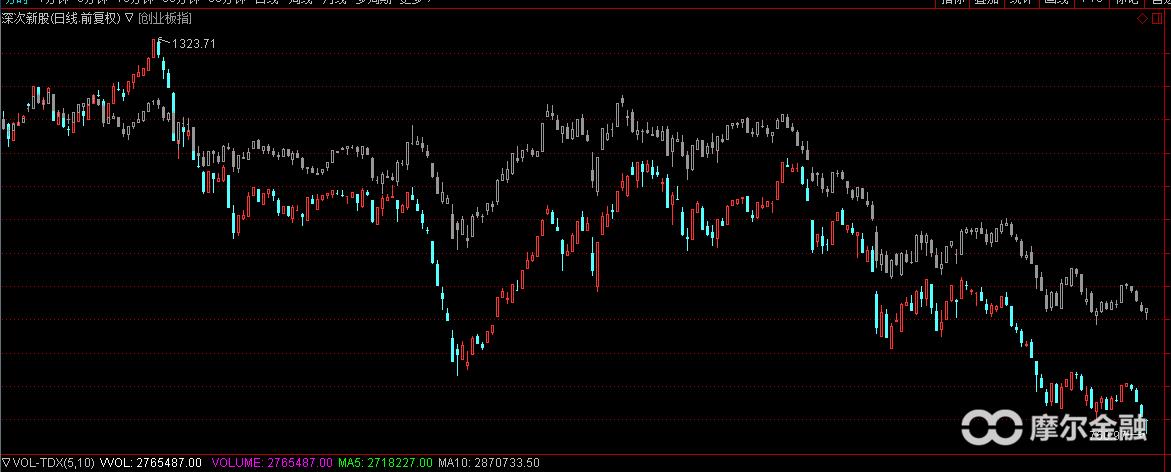This screenshot has width=1171, height=472.
Task: Click the MA10: 2870733.50 value
Action: (488, 463)
